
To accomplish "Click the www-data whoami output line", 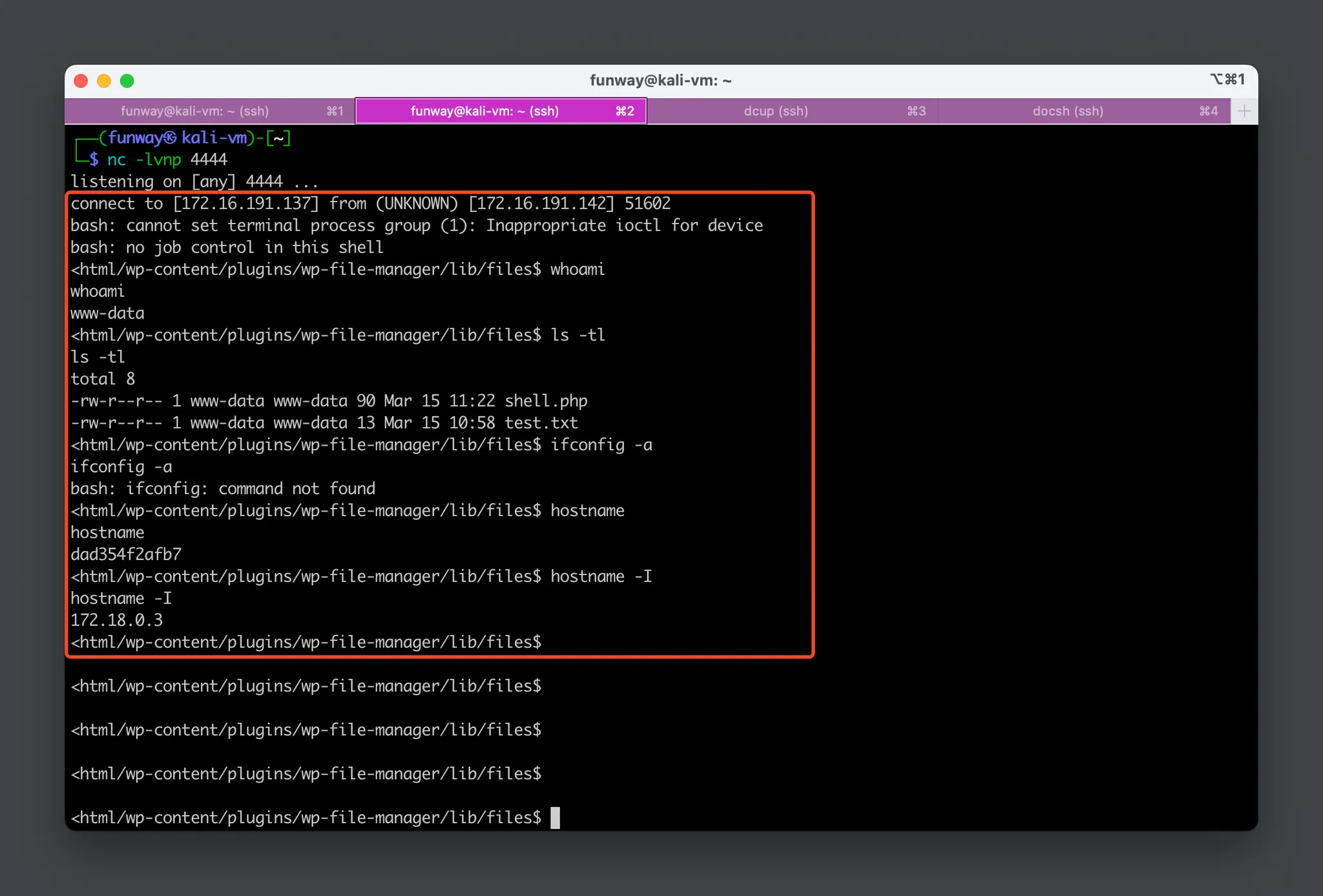I will [x=107, y=313].
